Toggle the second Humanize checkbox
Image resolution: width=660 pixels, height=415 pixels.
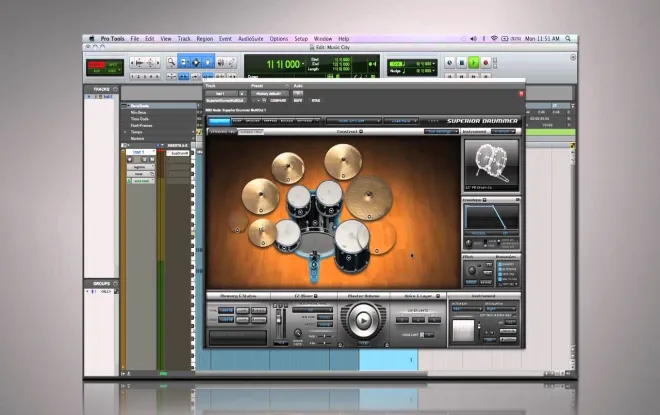point(500,269)
